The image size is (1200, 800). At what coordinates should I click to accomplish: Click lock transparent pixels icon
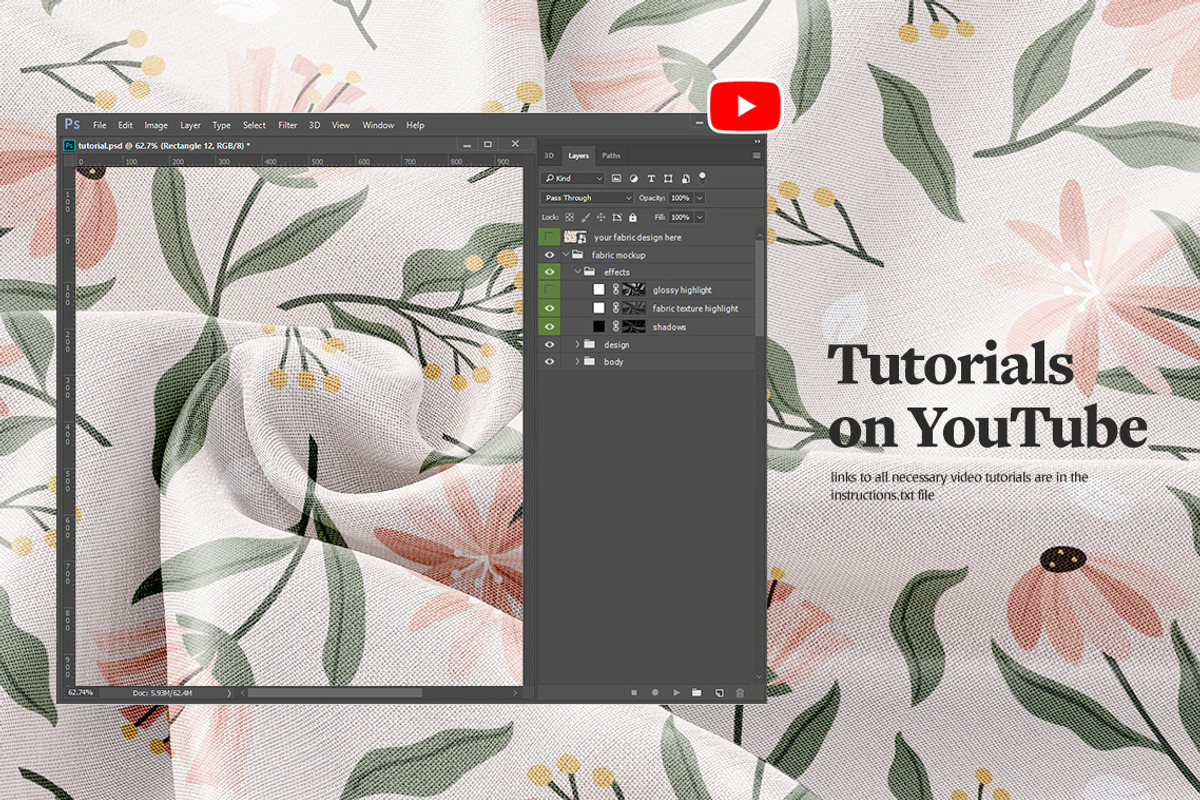pyautogui.click(x=570, y=217)
